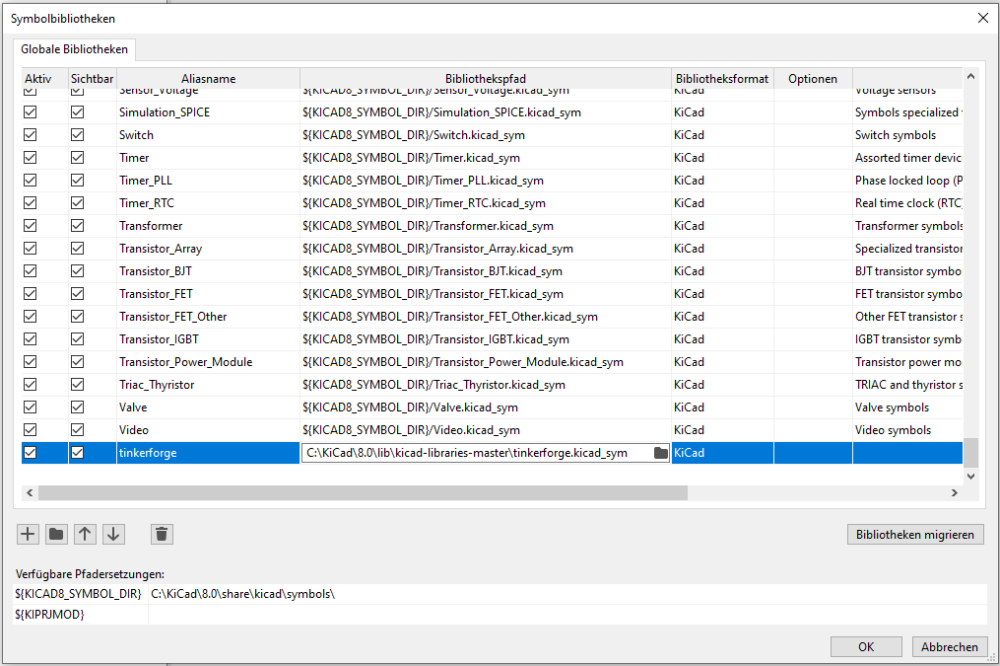Click the add new library plus icon

28,534
